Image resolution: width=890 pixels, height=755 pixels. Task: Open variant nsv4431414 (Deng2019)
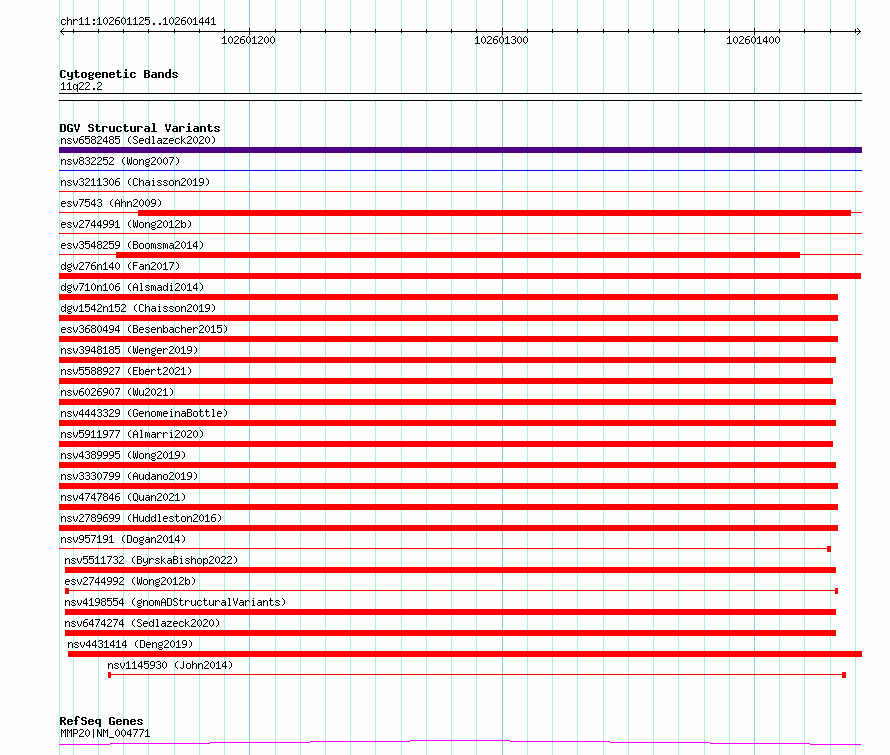click(x=130, y=644)
